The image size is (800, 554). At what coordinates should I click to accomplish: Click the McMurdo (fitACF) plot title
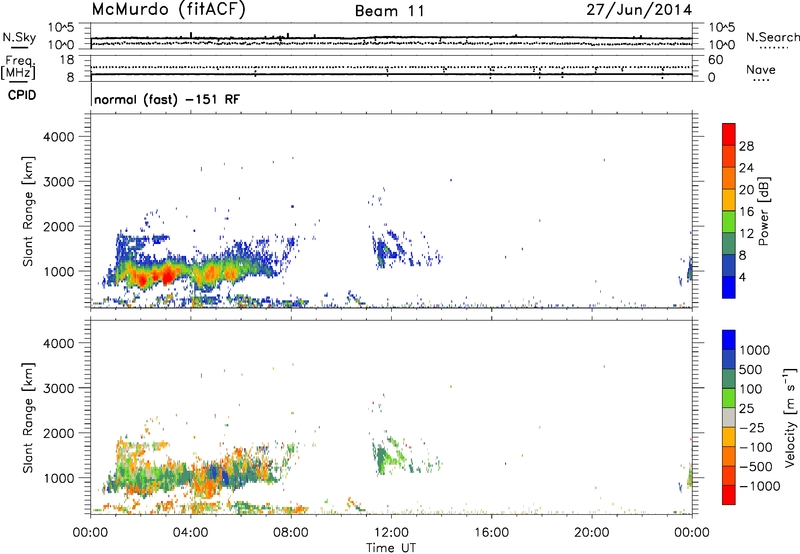point(168,10)
